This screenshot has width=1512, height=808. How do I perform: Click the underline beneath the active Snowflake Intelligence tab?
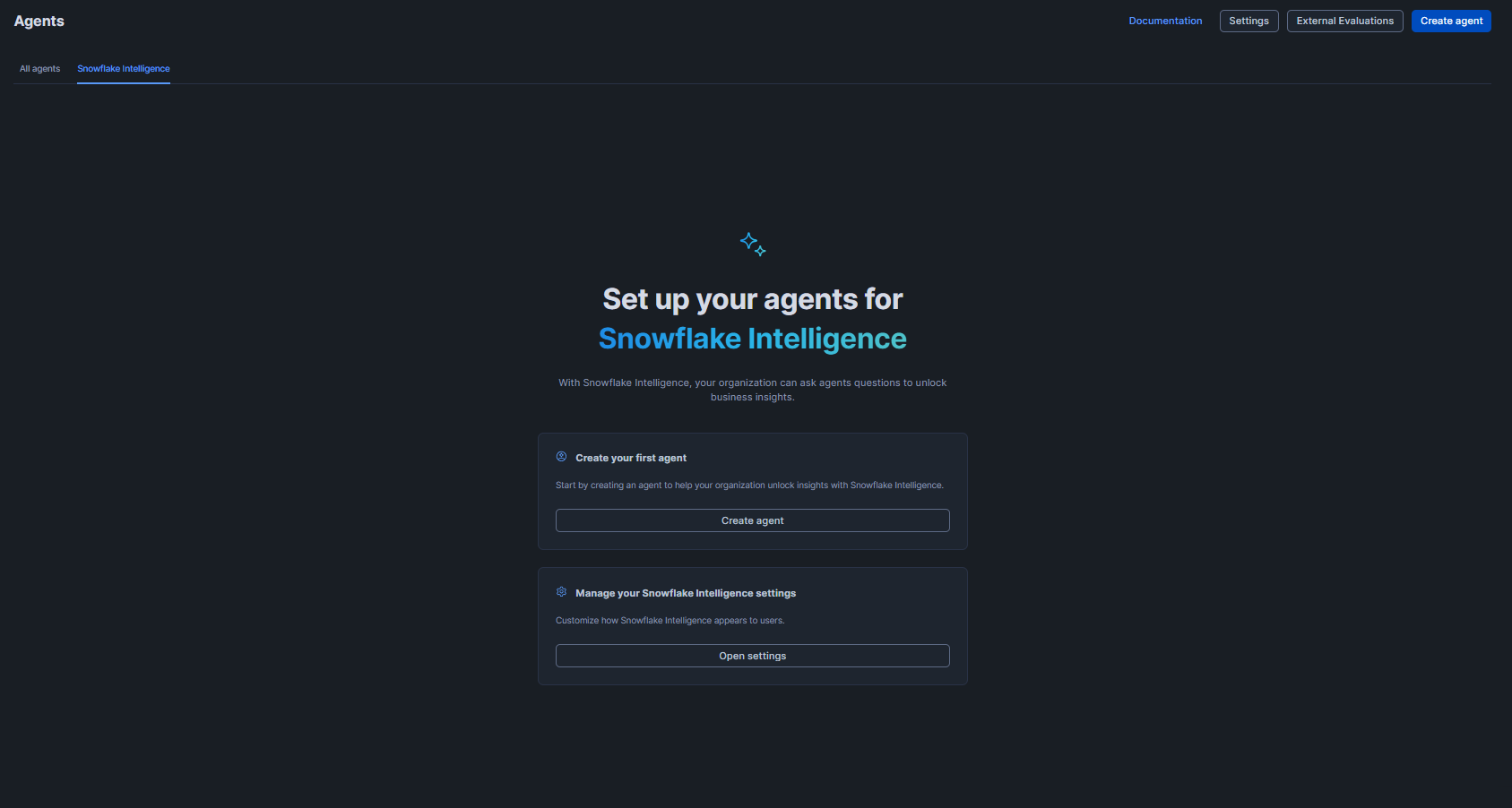124,83
